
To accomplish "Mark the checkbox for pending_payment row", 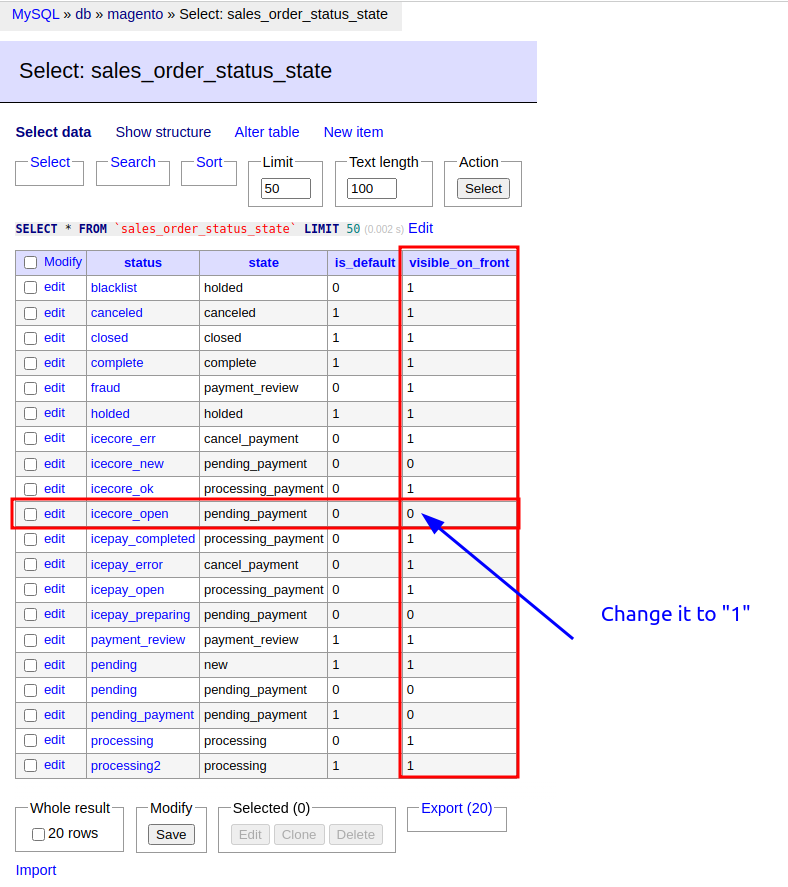I will [31, 715].
